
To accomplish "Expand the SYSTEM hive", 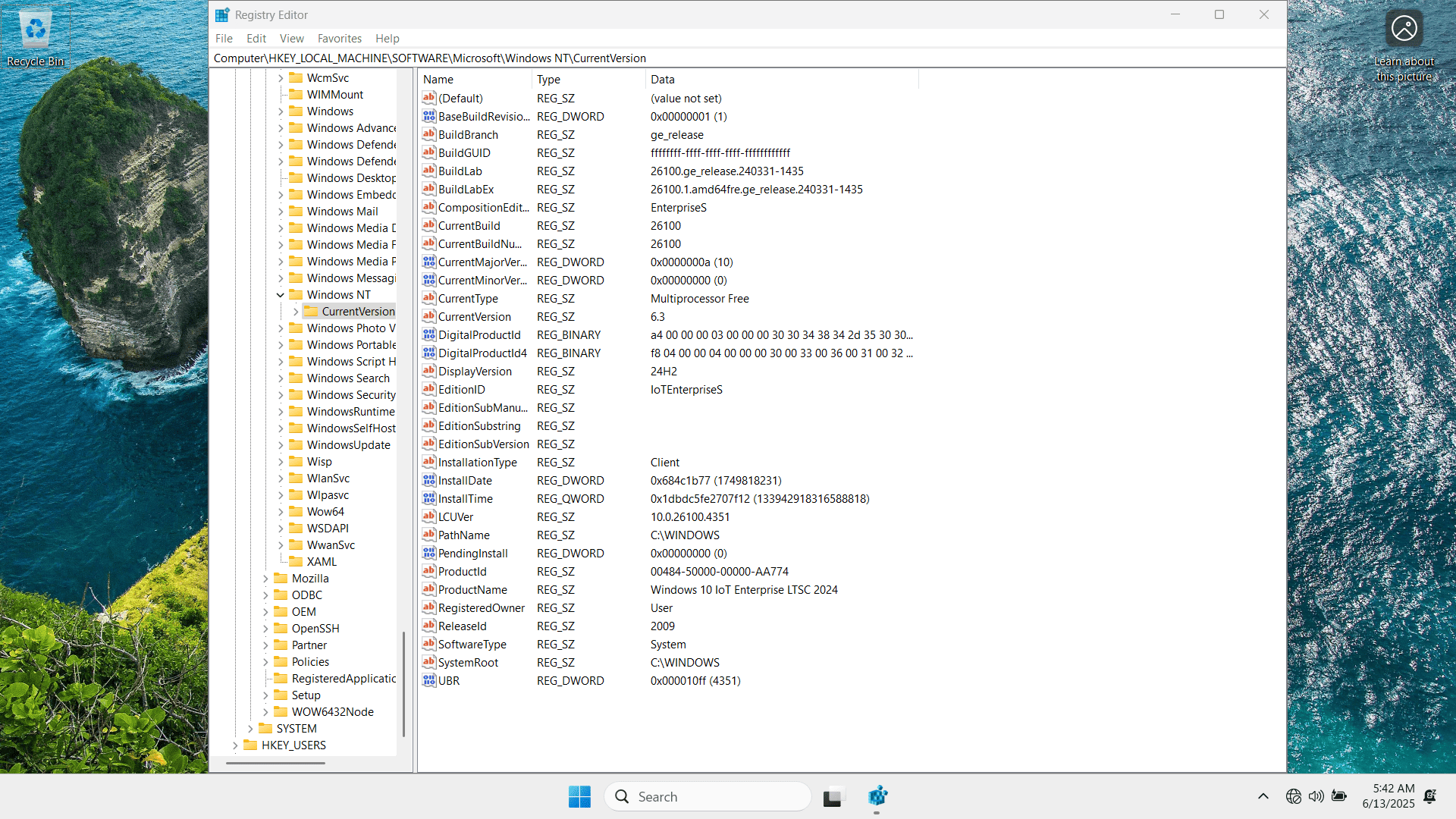I will pos(250,728).
